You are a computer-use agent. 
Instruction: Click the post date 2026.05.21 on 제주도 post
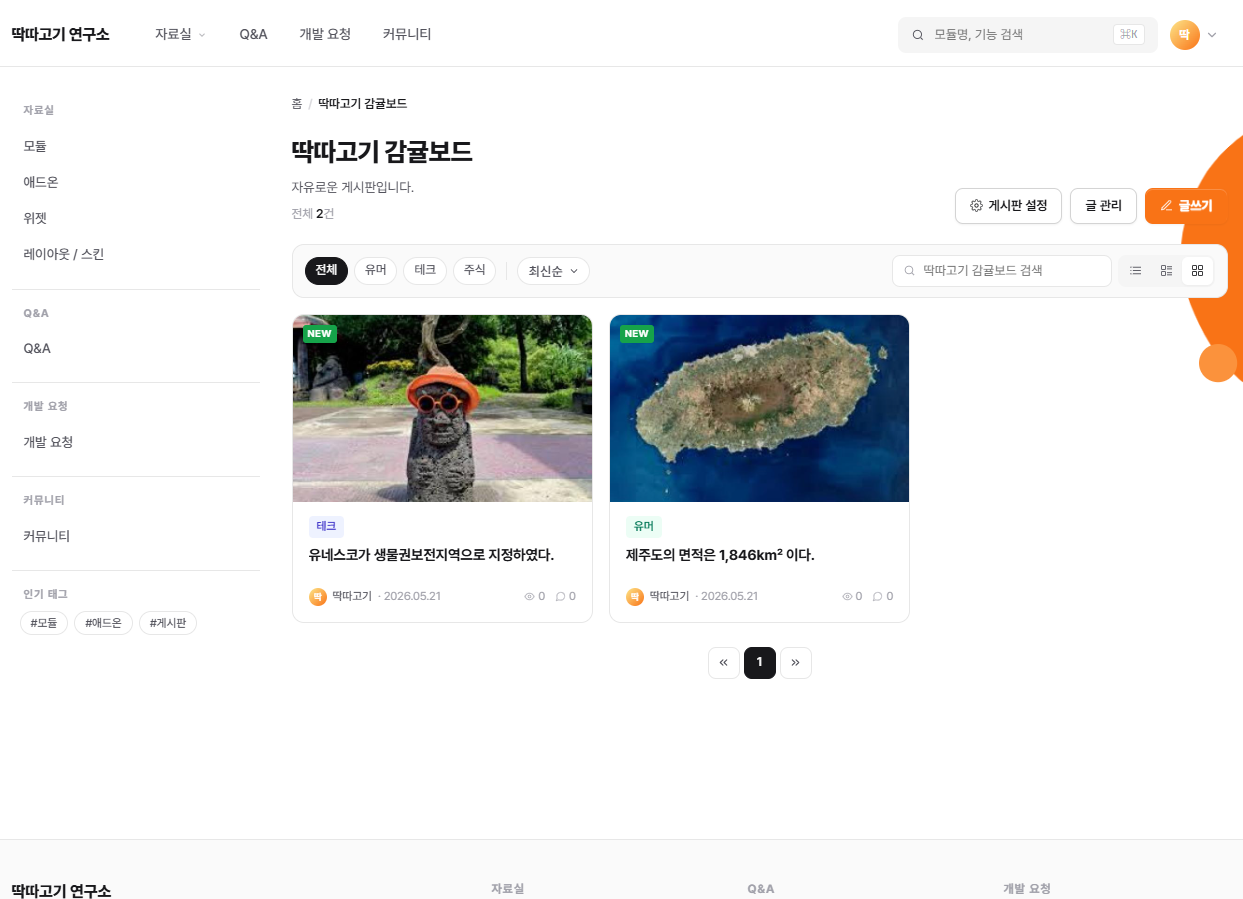[729, 596]
